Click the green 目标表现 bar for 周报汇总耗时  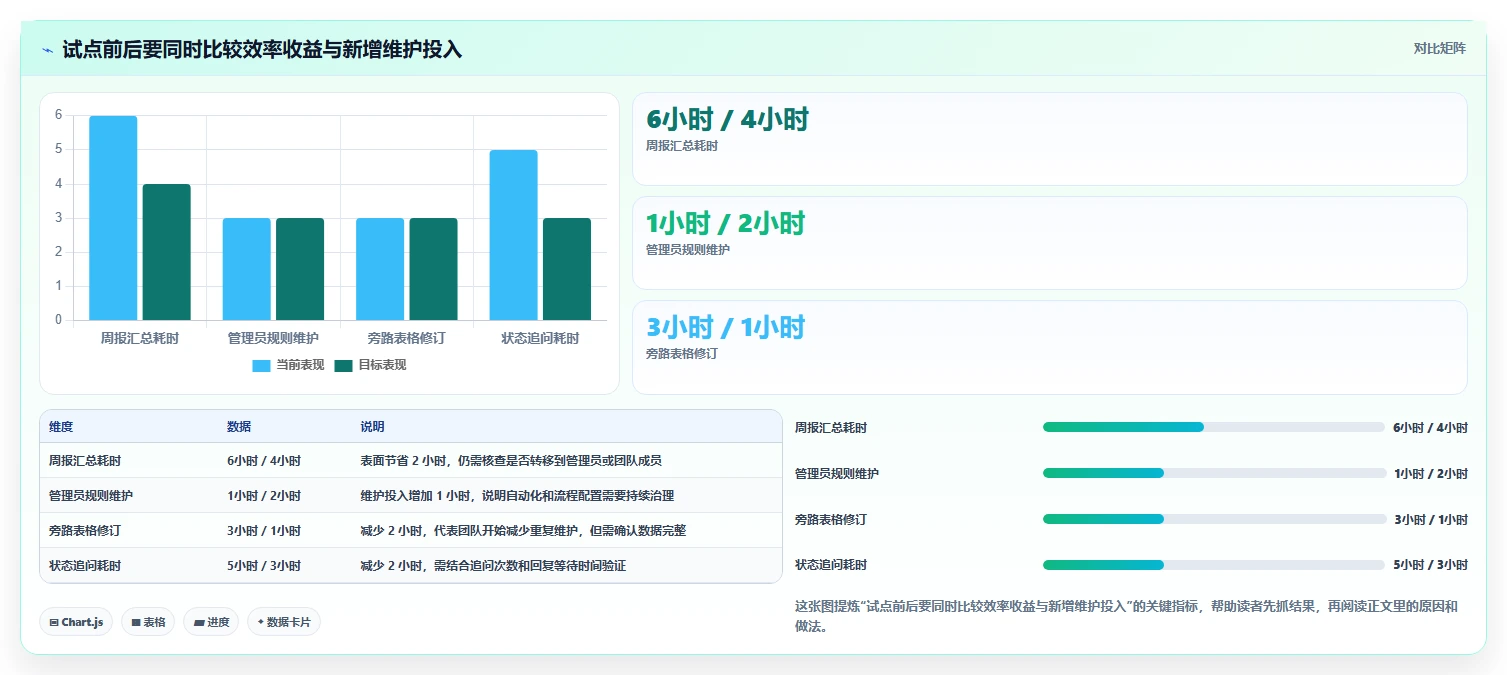click(166, 252)
